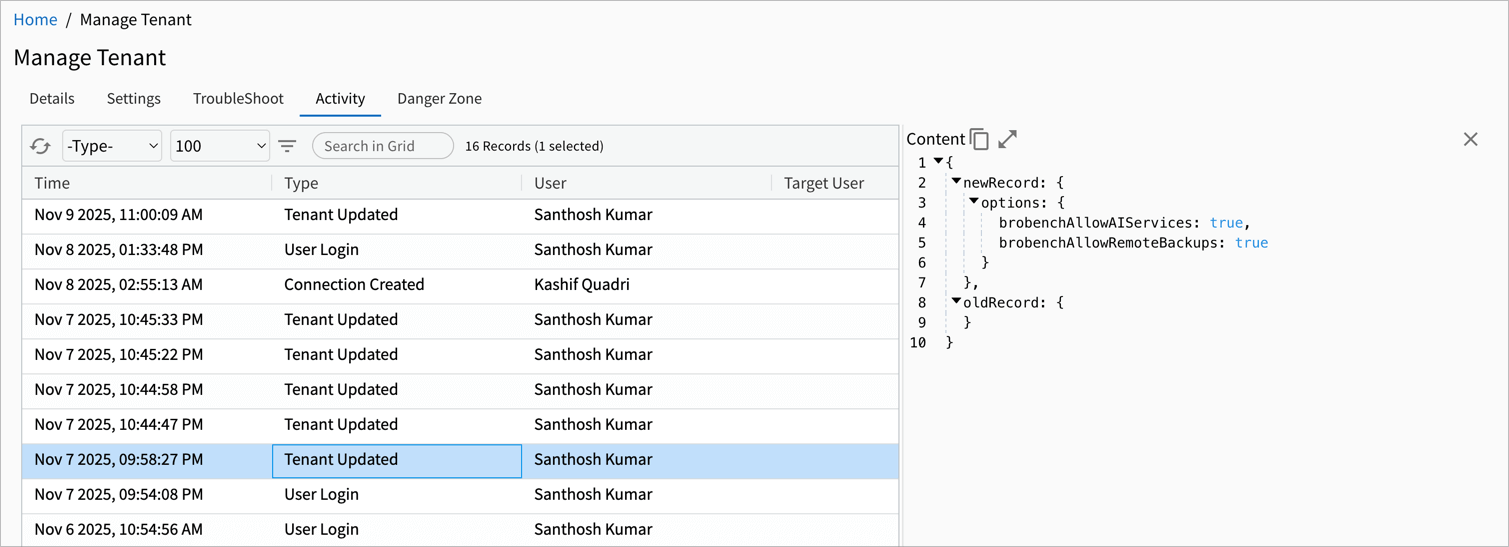Click the Search in Grid field

(383, 146)
